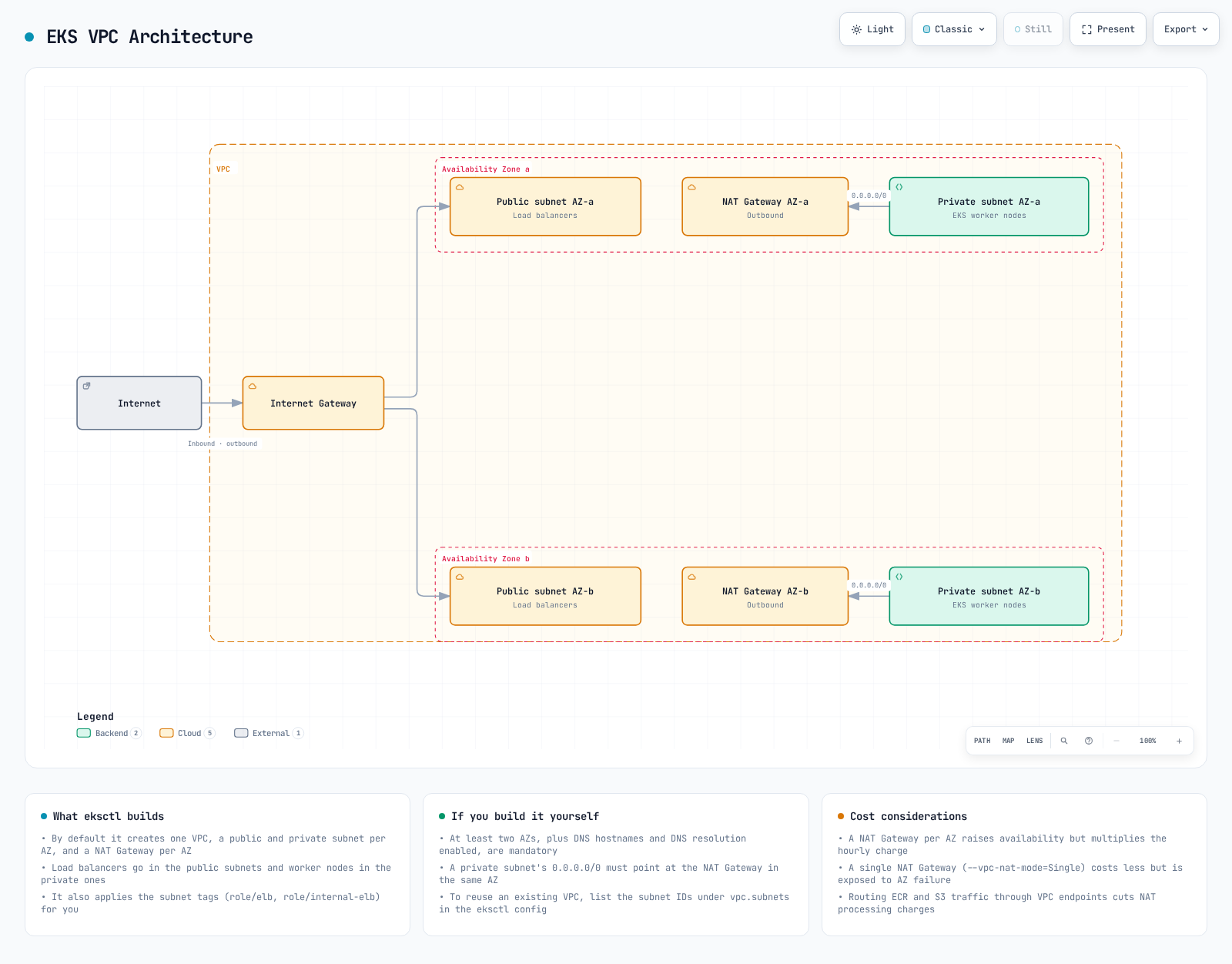Click cloud icon on Internet Gateway node
This screenshot has width=1232, height=964.
coord(253,387)
